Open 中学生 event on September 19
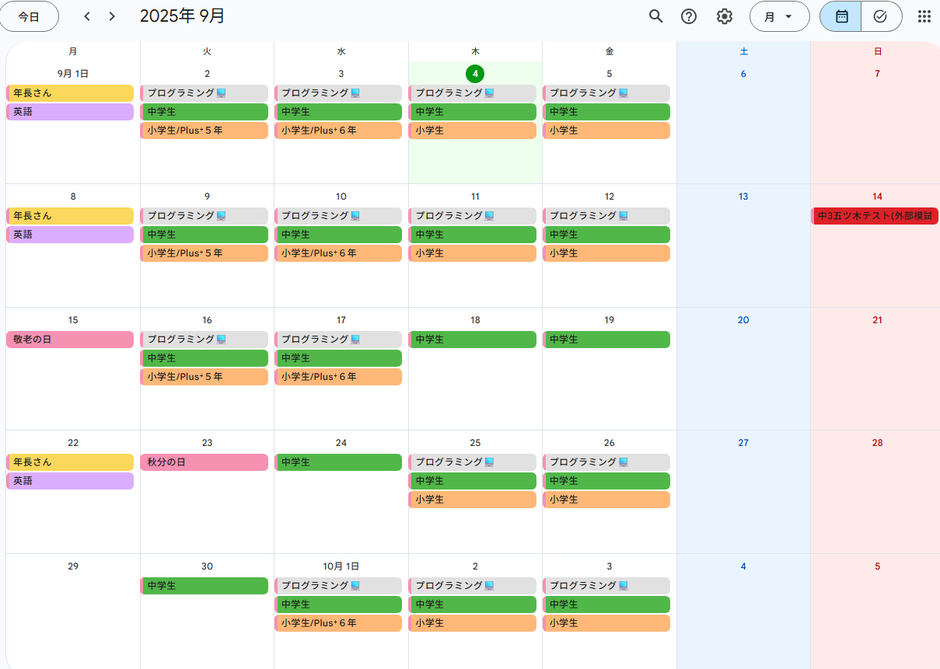Image resolution: width=940 pixels, height=669 pixels. (x=606, y=339)
